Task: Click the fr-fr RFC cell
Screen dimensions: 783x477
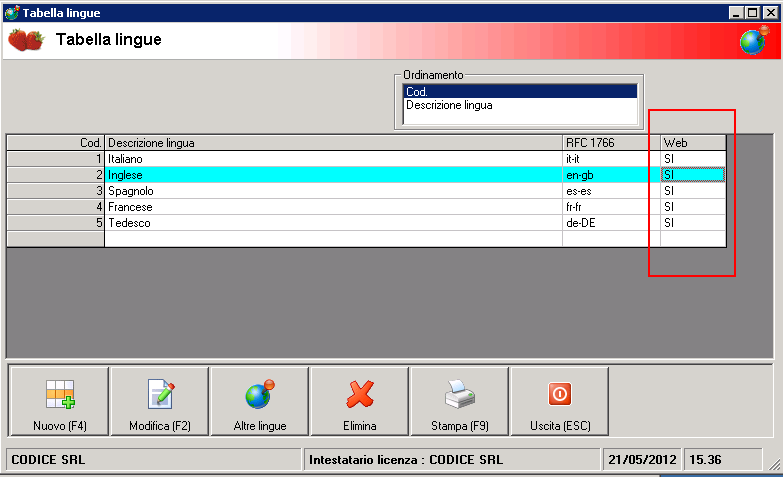Action: pos(611,207)
